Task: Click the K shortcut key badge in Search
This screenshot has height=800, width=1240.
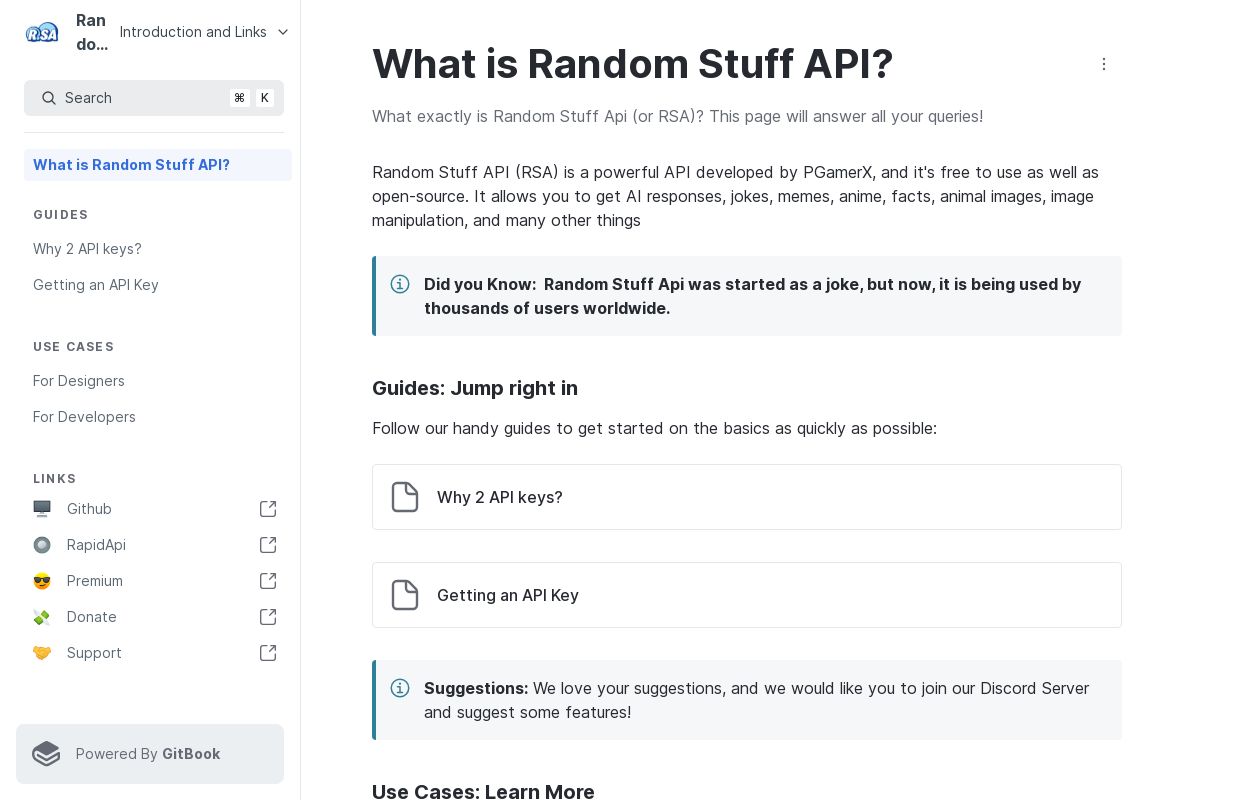Action: pyautogui.click(x=265, y=98)
